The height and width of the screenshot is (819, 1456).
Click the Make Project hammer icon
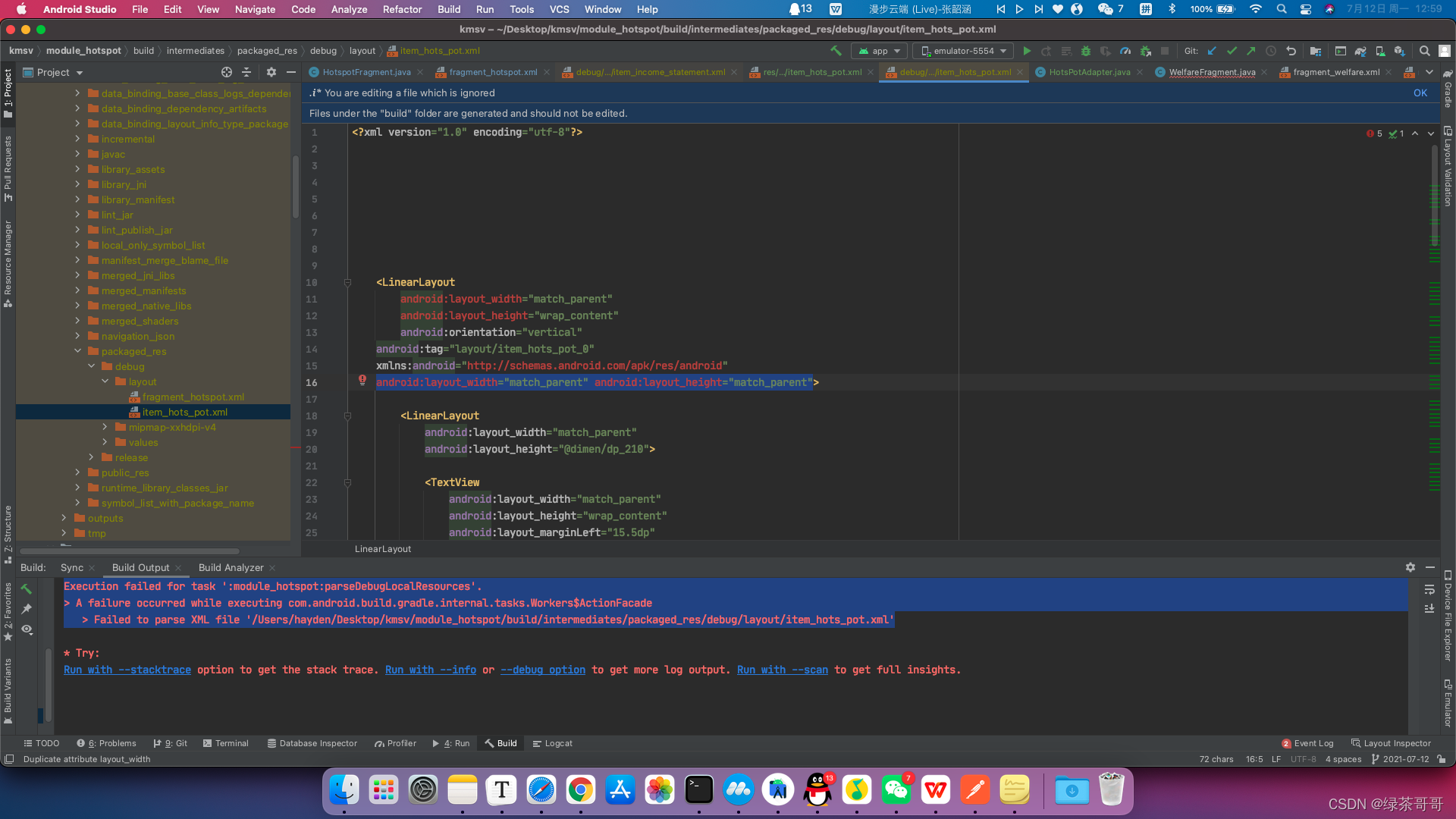[x=836, y=51]
